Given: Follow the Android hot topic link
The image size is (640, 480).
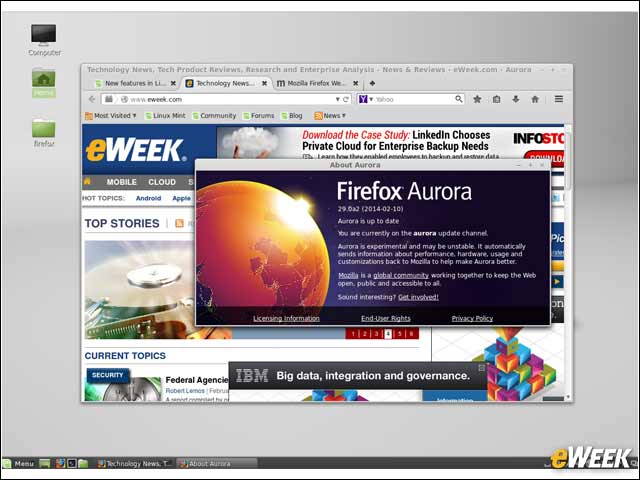Looking at the screenshot, I should (x=148, y=198).
